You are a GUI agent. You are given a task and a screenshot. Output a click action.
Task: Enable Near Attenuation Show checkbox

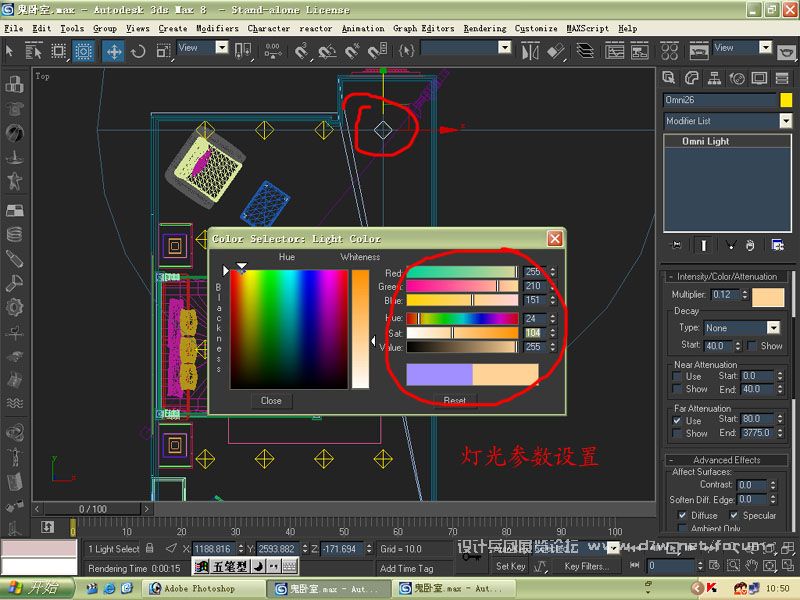pos(677,389)
